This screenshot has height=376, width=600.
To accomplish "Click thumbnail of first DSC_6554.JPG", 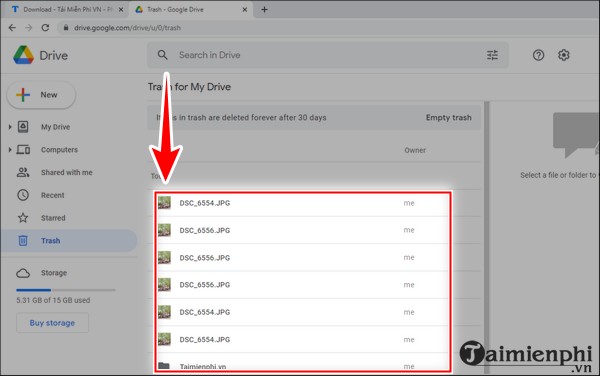I will pos(165,203).
